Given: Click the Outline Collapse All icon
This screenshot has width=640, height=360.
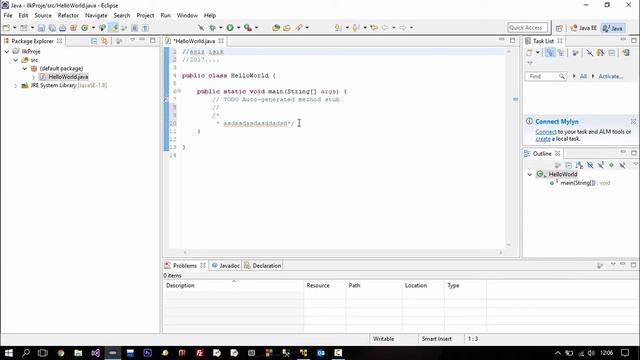Looking at the screenshot, I should [569, 165].
